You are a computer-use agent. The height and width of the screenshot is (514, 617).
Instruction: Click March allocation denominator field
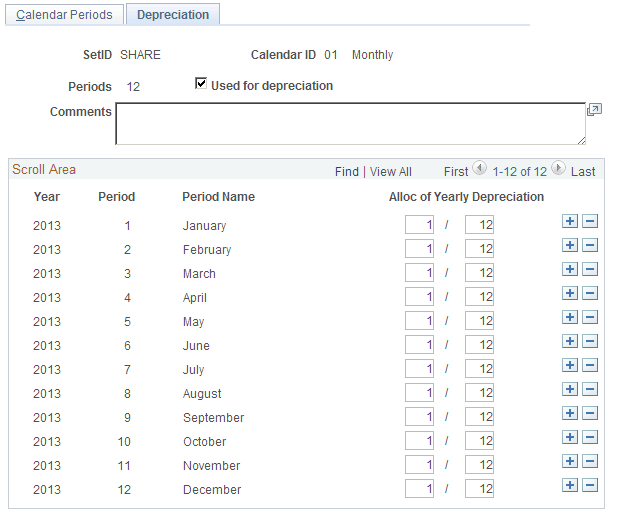[479, 273]
